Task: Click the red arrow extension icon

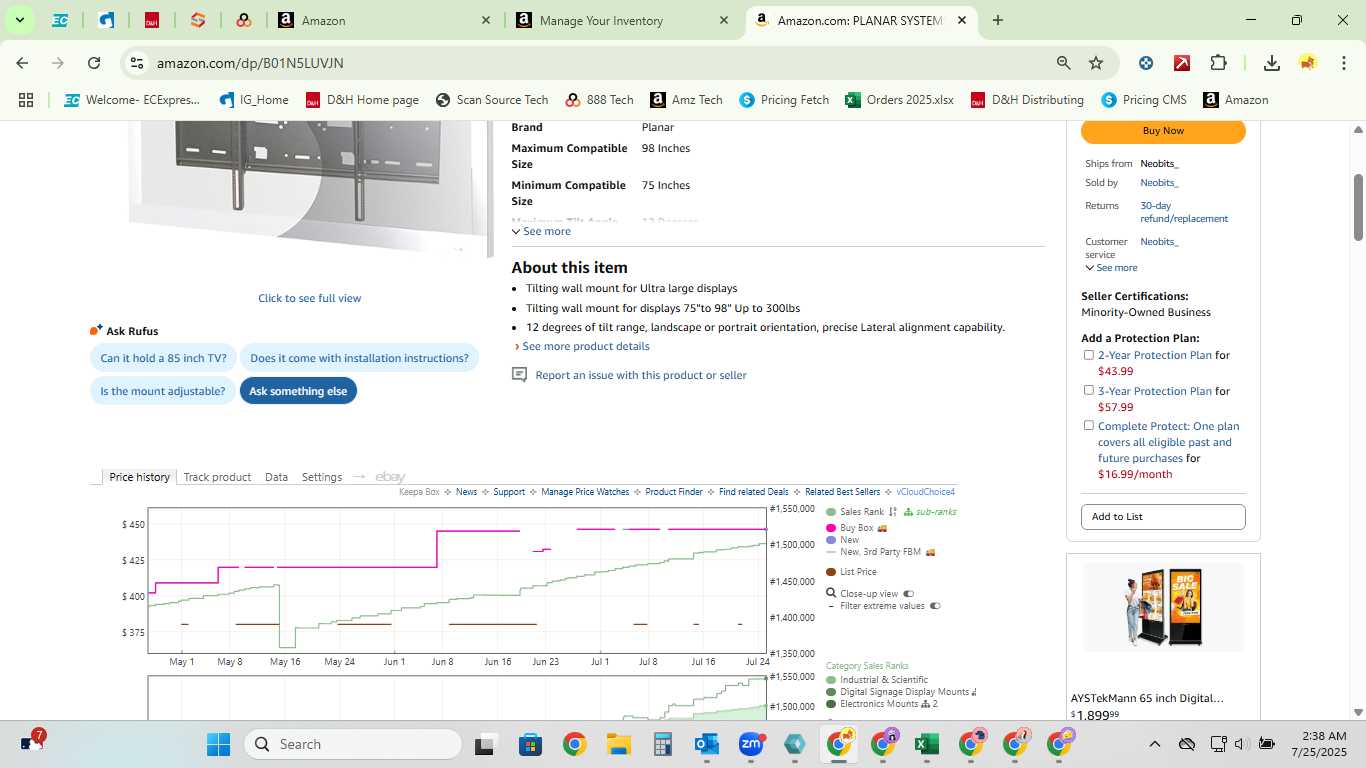Action: [x=1182, y=63]
